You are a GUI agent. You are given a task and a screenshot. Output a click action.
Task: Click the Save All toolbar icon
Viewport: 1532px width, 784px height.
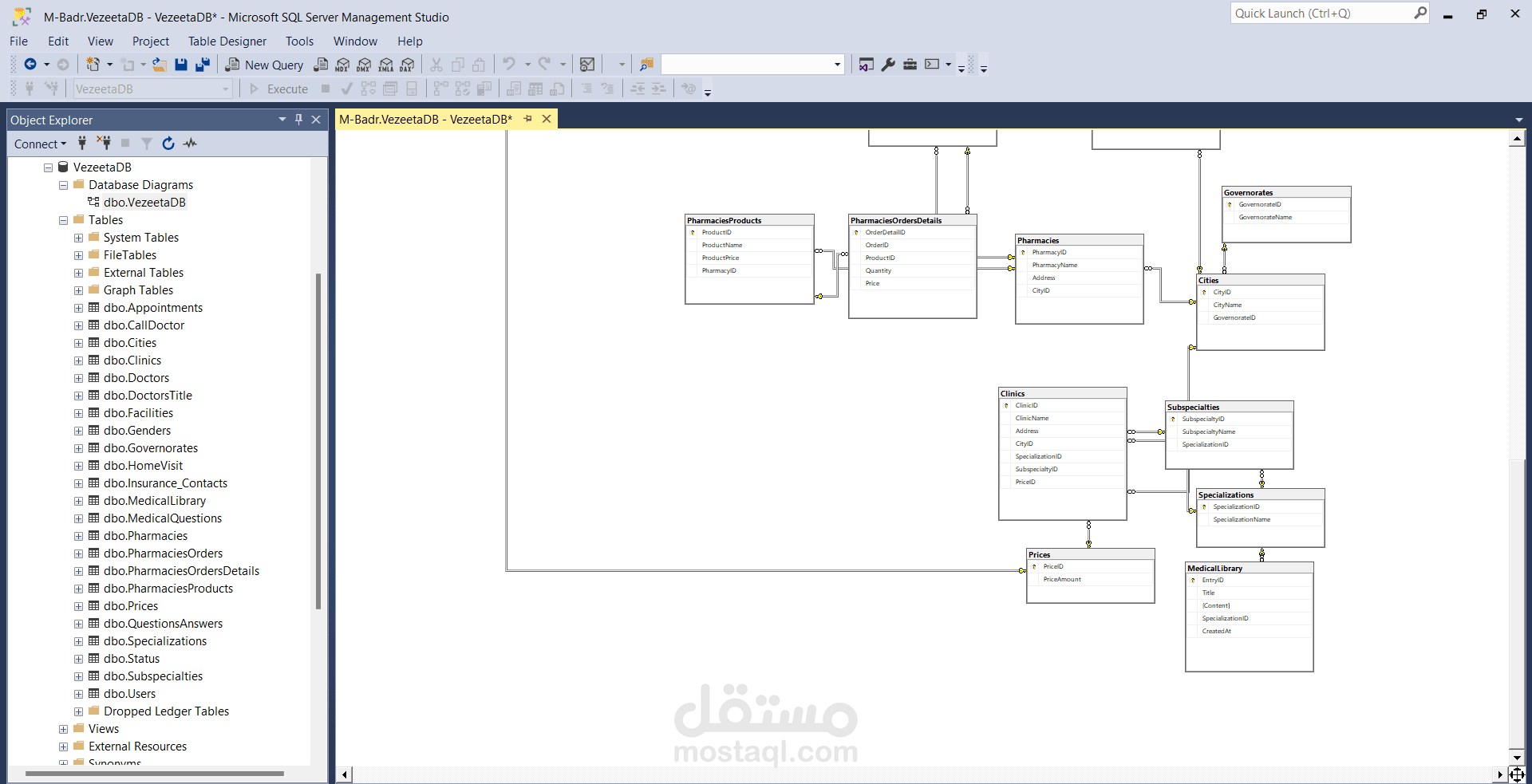203,65
